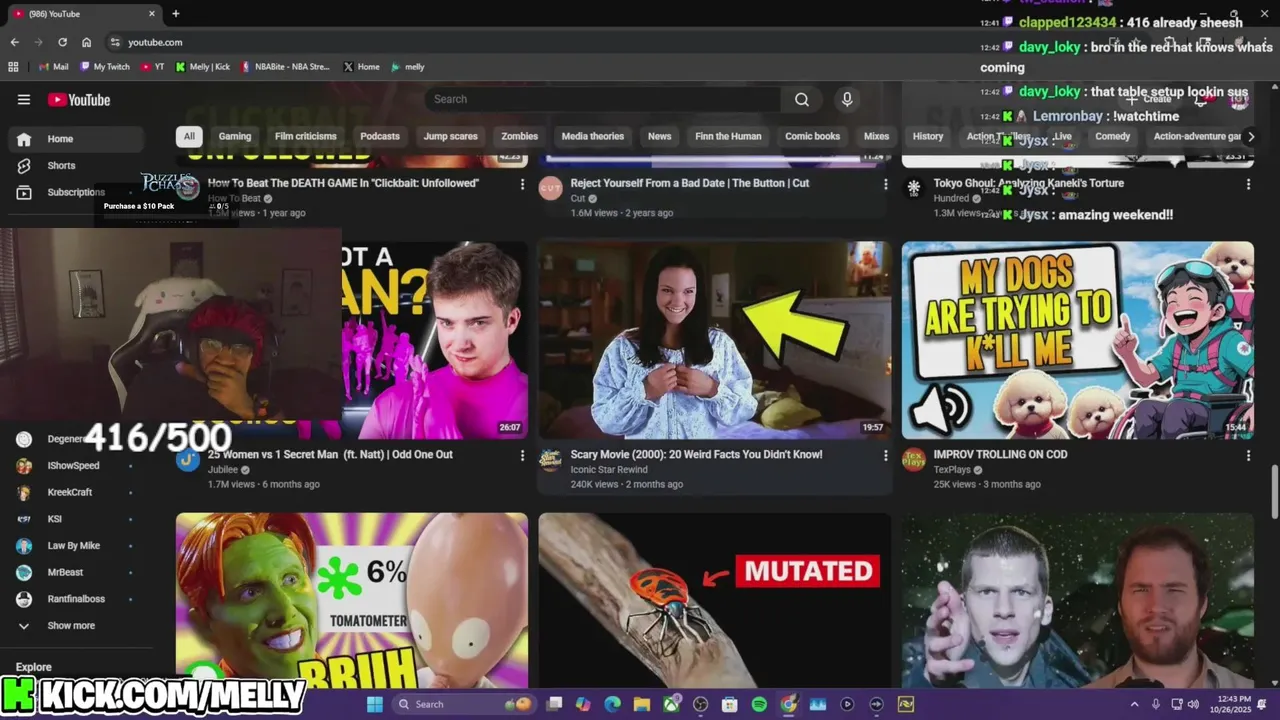Open the Jubilee channel avatar
The width and height of the screenshot is (1280, 720).
tap(188, 460)
